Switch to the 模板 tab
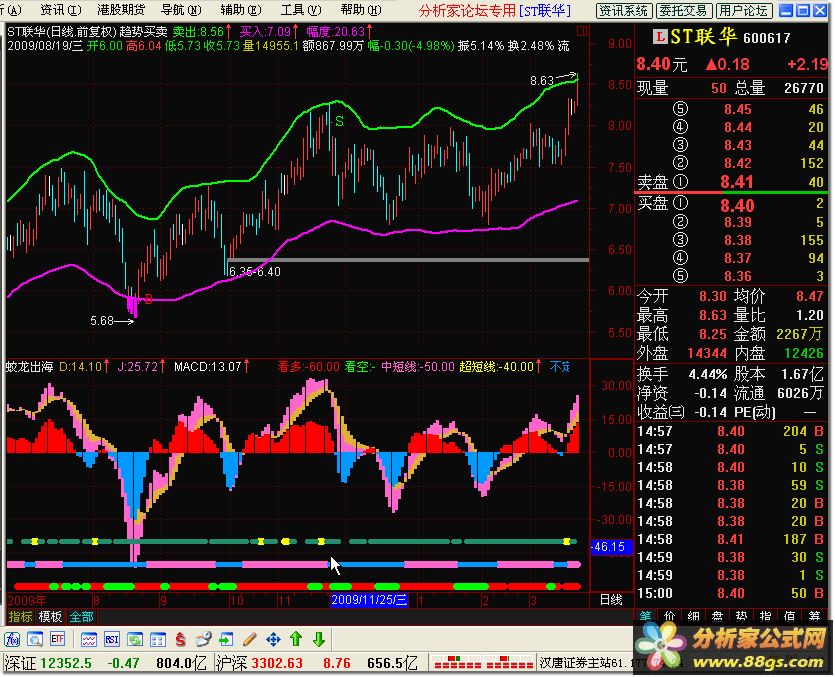 click(x=51, y=617)
